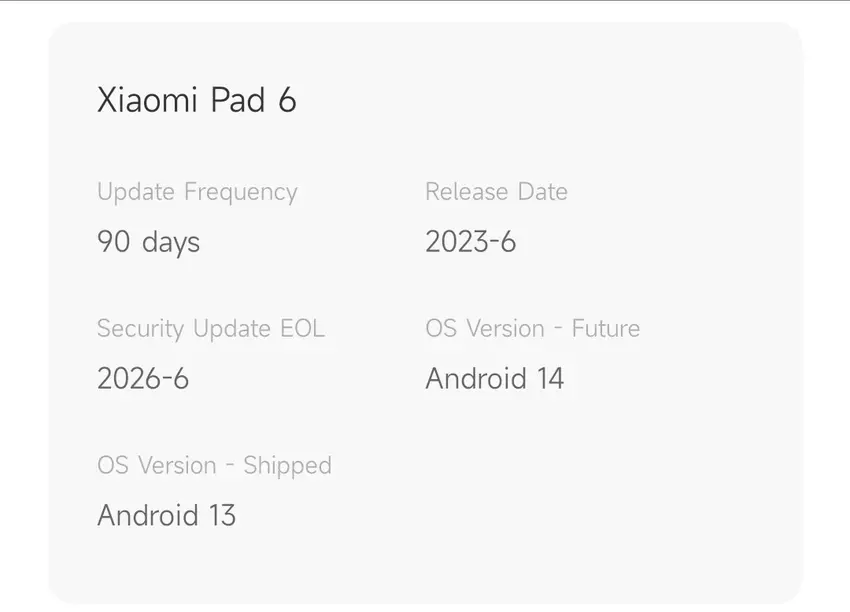Click the Android 14 future version value

494,378
